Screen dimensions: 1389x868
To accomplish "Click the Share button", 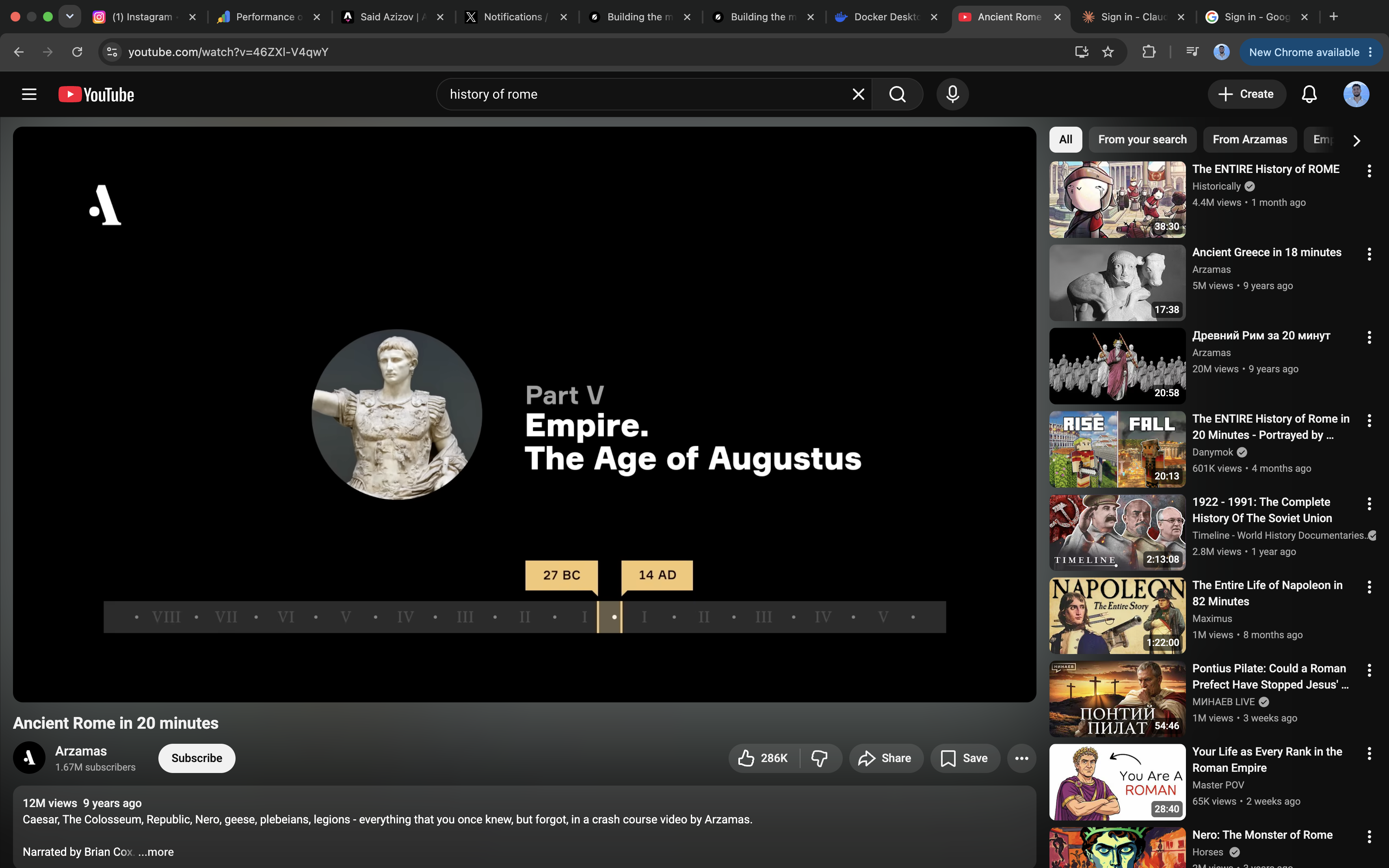I will pos(886,758).
